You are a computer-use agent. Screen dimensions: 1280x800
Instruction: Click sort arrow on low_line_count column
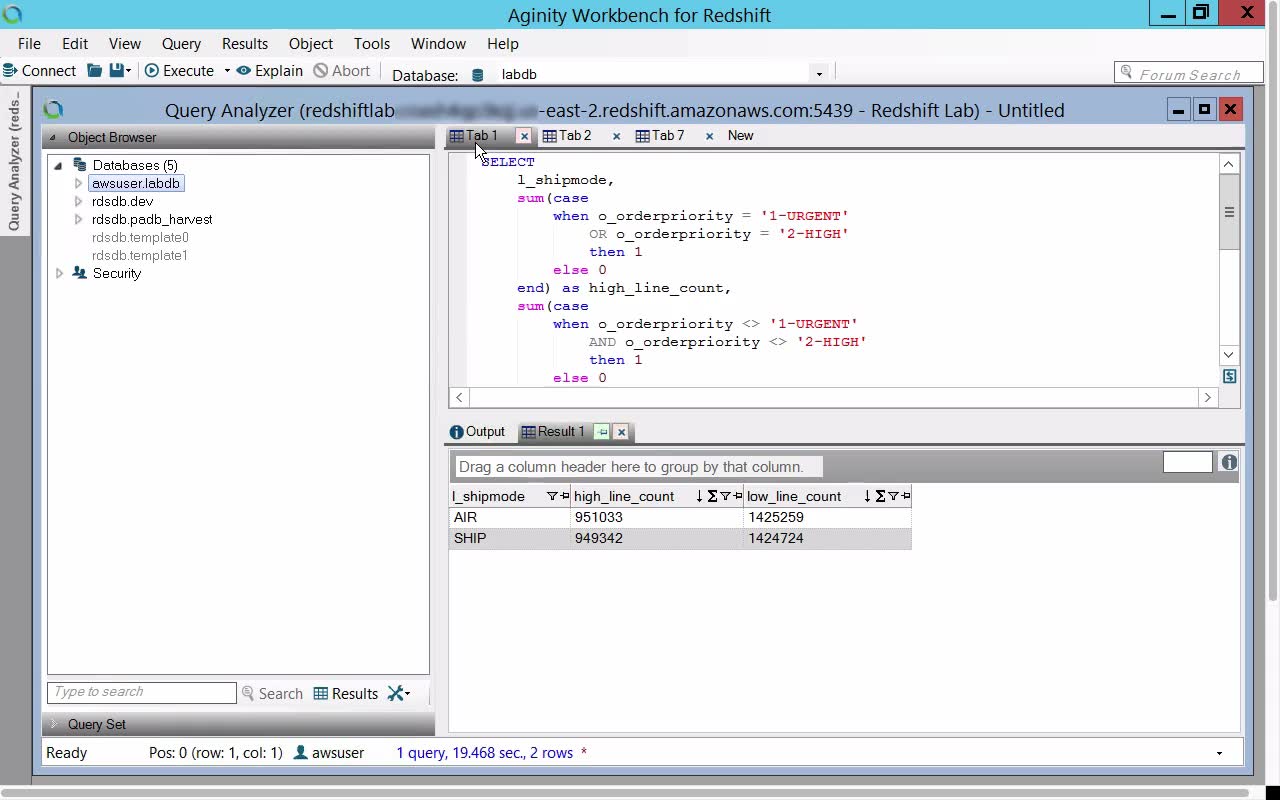(x=867, y=496)
